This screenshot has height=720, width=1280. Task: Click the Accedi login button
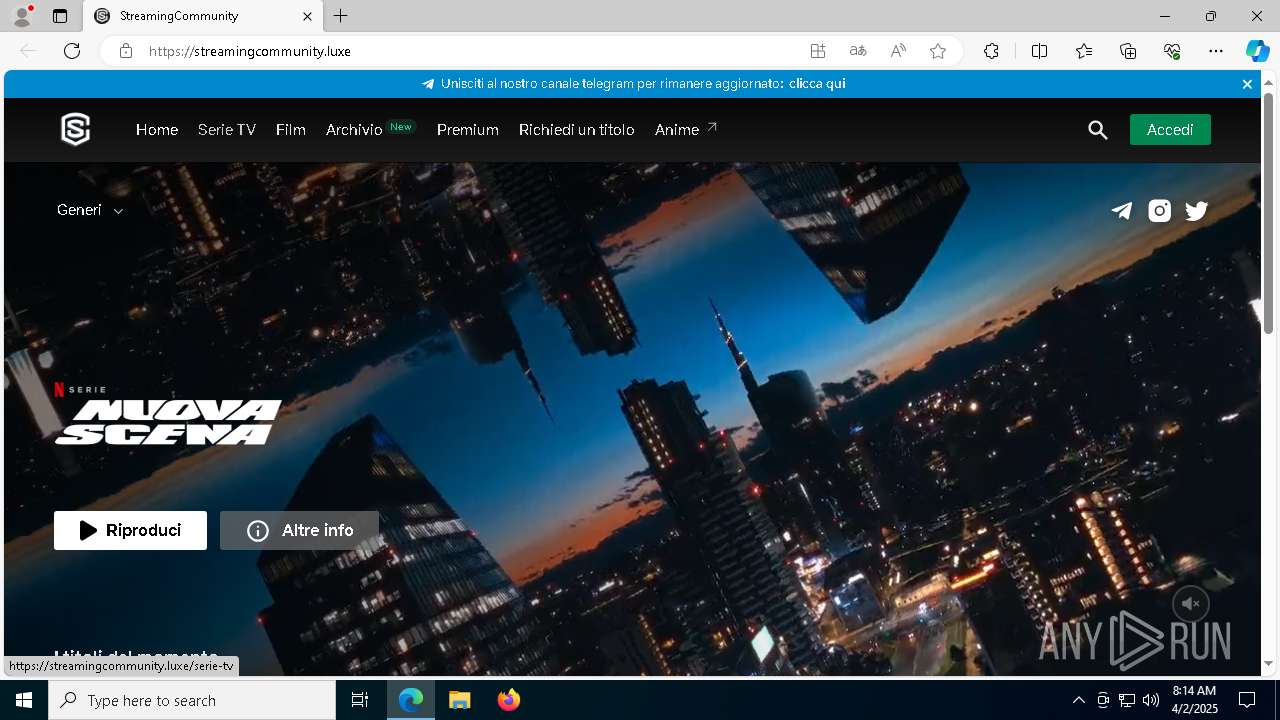pyautogui.click(x=1170, y=130)
